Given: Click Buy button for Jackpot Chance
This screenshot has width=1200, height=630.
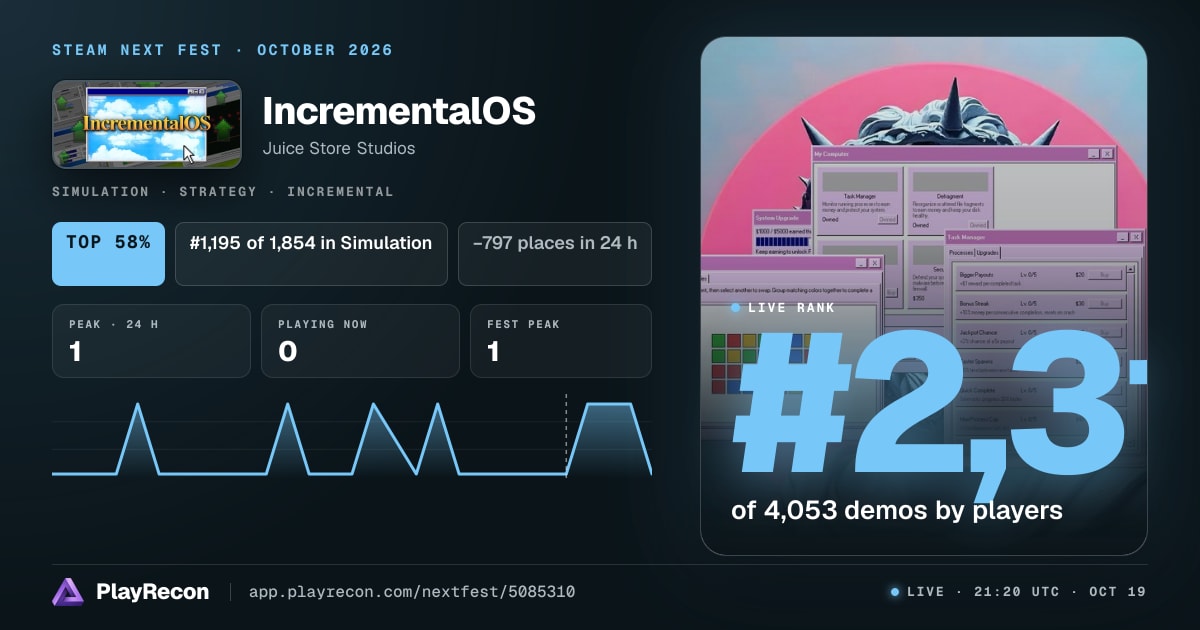Looking at the screenshot, I should tap(1104, 332).
